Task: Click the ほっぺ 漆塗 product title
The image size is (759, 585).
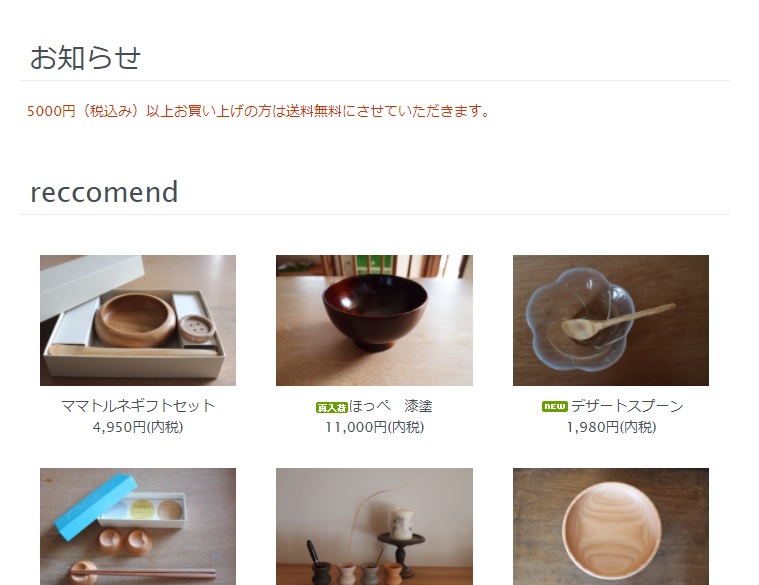Action: point(391,405)
